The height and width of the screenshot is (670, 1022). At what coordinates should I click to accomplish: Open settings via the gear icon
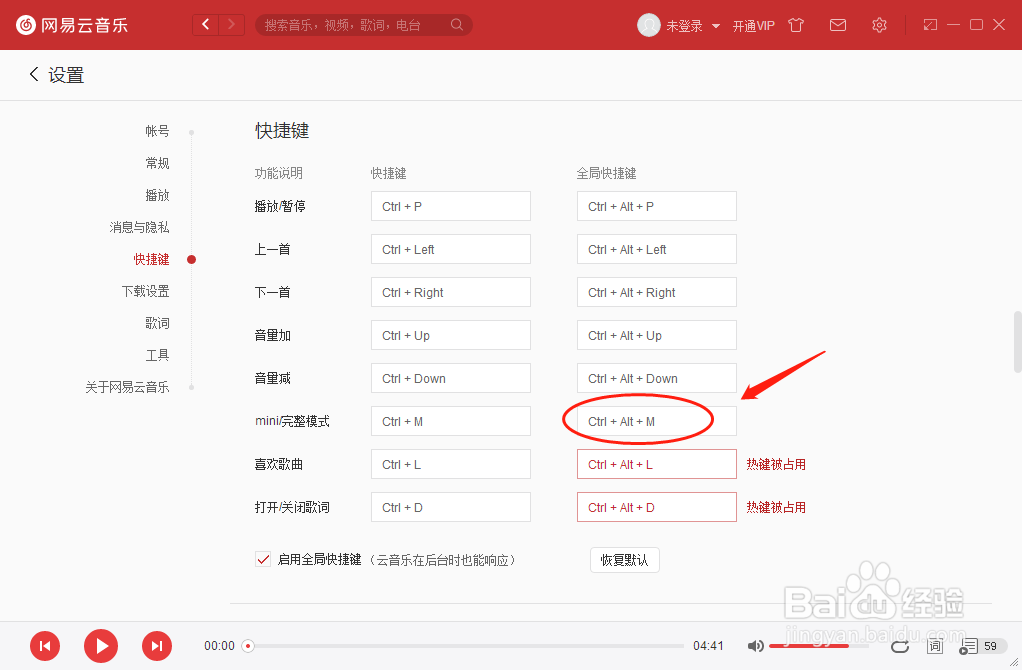pos(879,24)
